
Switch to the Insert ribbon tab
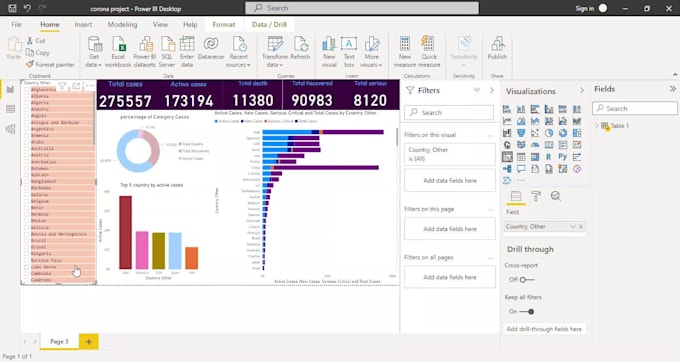tap(83, 25)
